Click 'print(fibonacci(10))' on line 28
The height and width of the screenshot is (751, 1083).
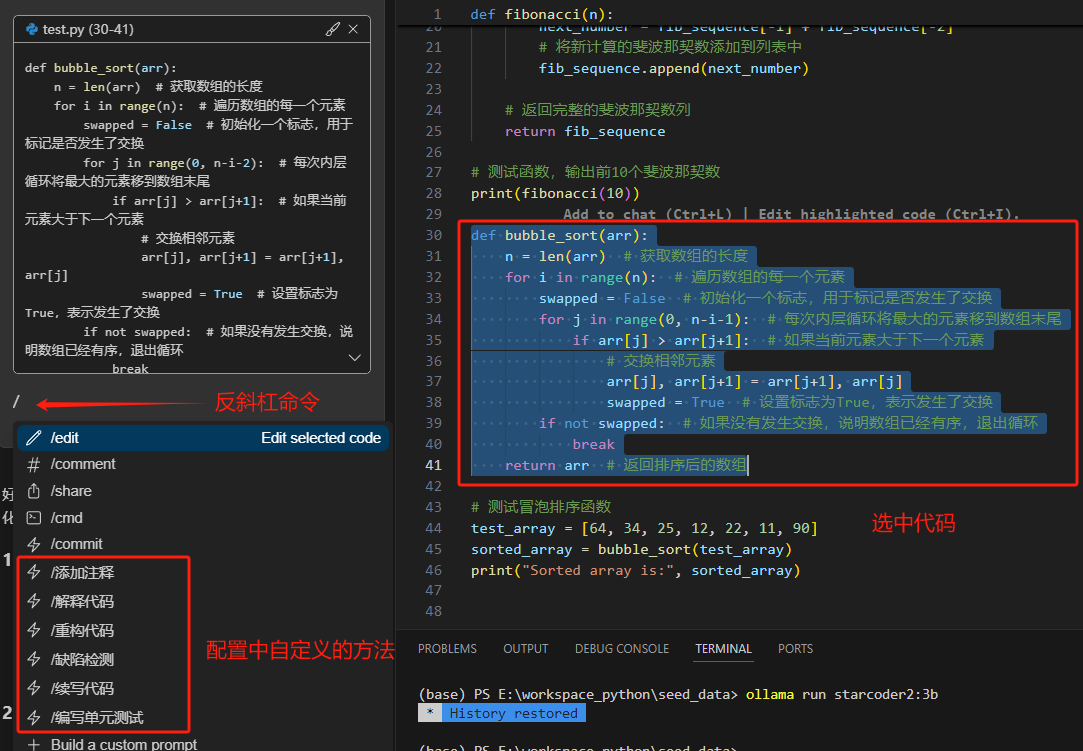[555, 193]
